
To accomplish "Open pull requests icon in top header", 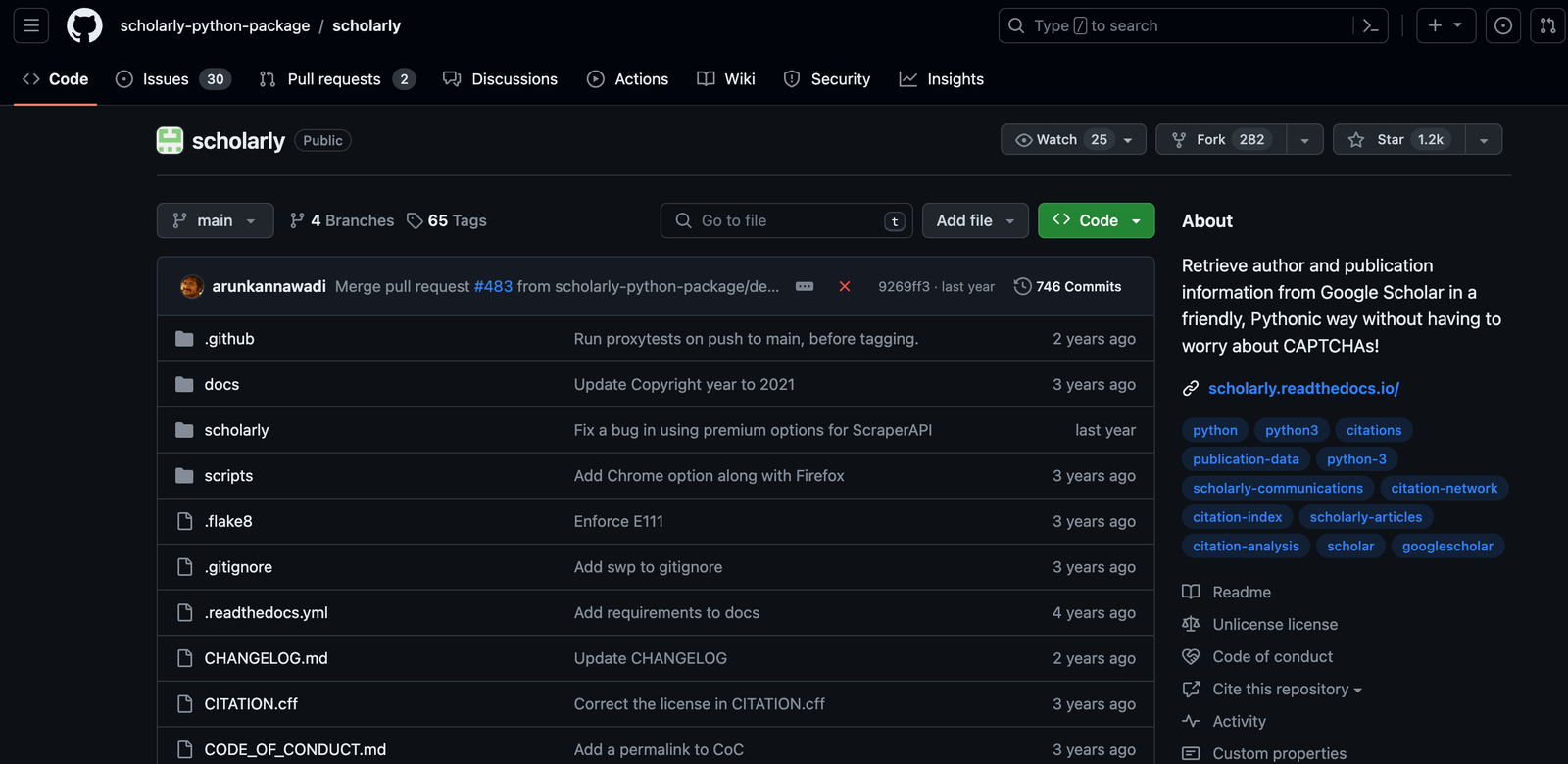I will [x=1547, y=25].
